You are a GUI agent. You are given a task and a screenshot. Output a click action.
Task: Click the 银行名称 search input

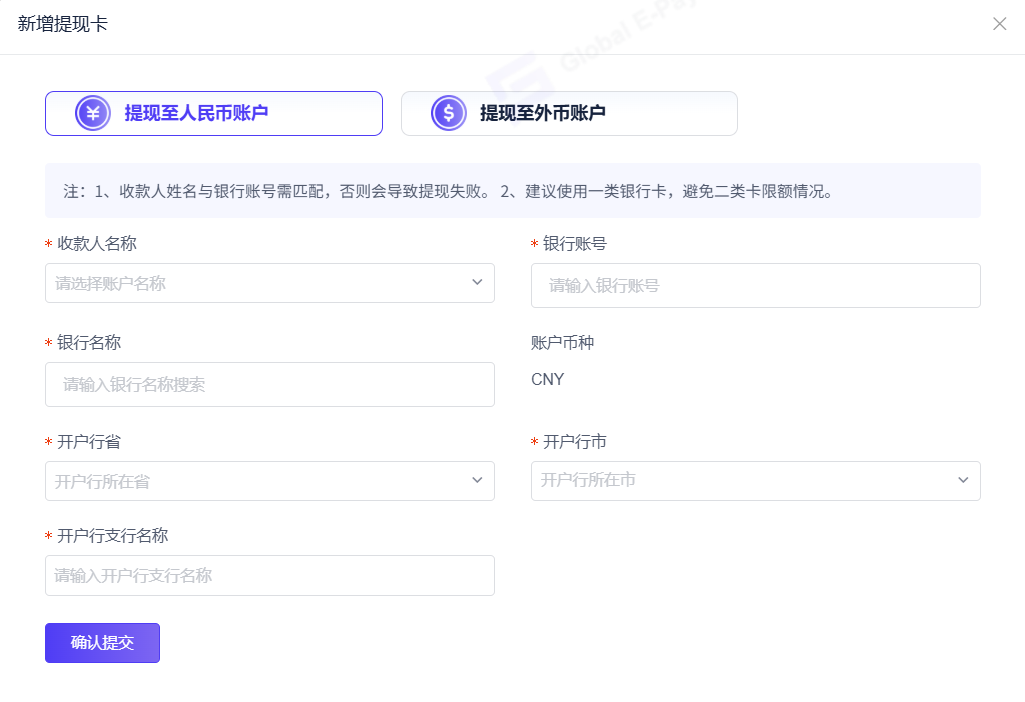269,384
